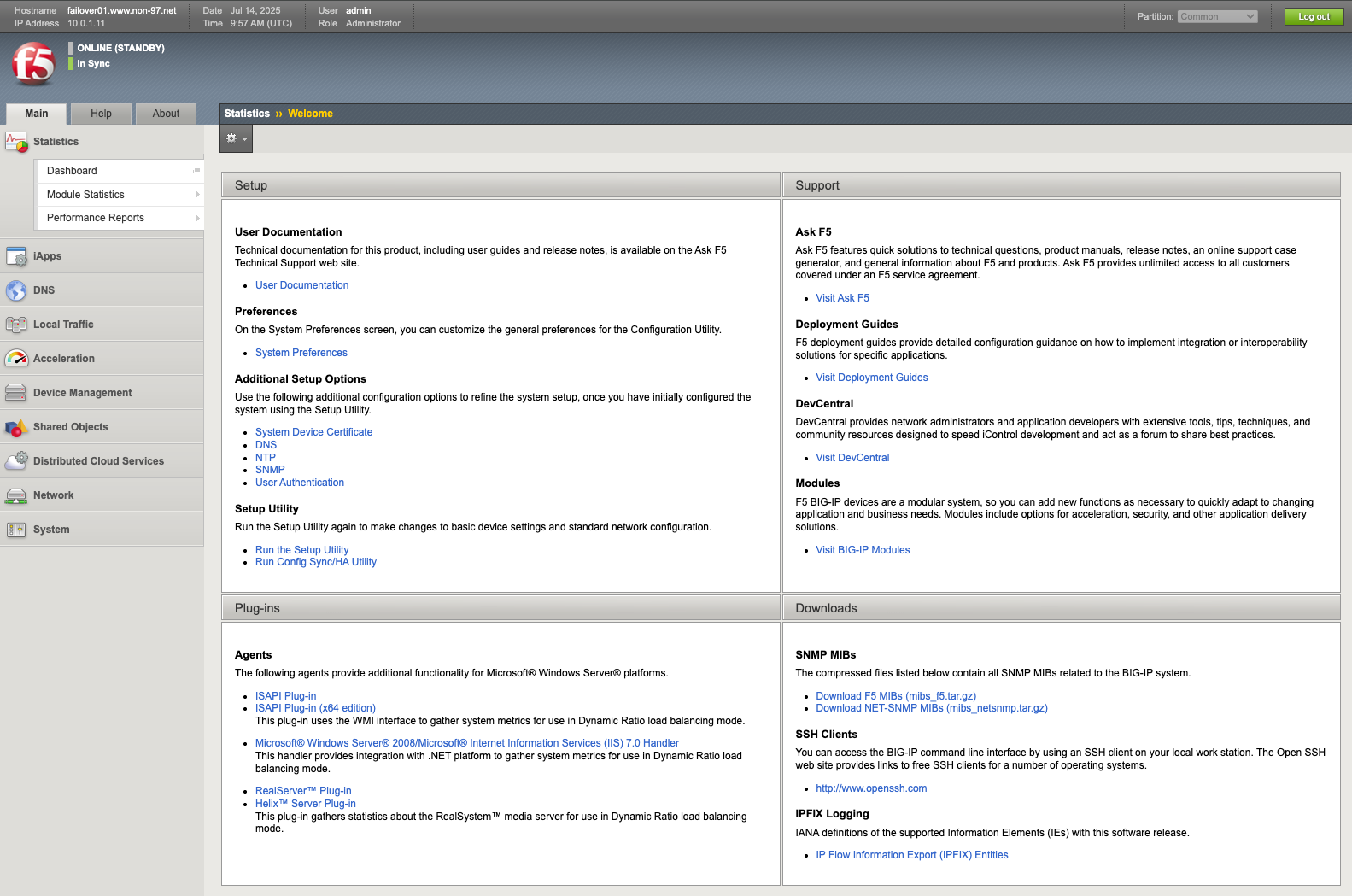Click the Device Management icon
This screenshot has height=896, width=1352.
pyautogui.click(x=16, y=393)
